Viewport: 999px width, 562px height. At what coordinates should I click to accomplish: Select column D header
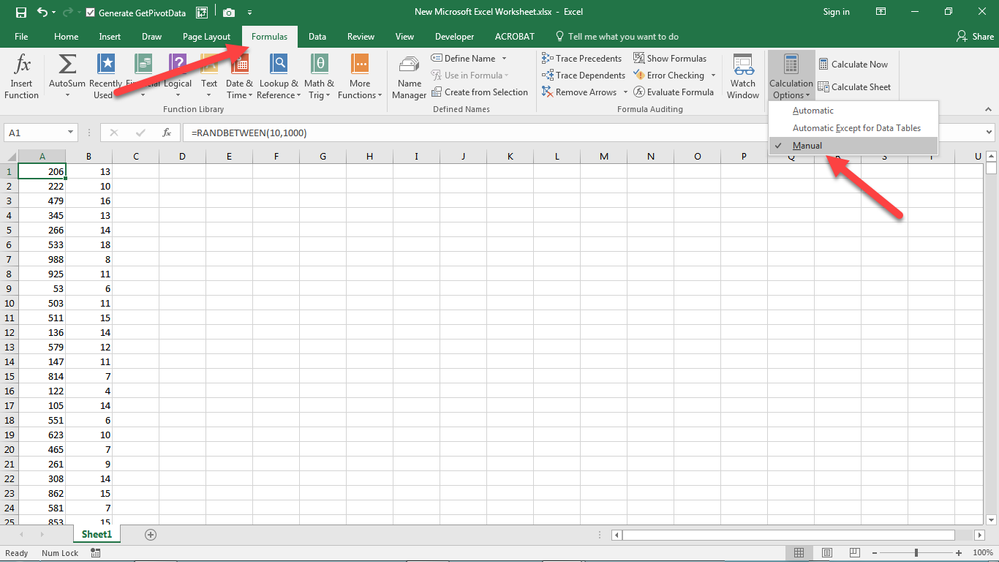(182, 156)
